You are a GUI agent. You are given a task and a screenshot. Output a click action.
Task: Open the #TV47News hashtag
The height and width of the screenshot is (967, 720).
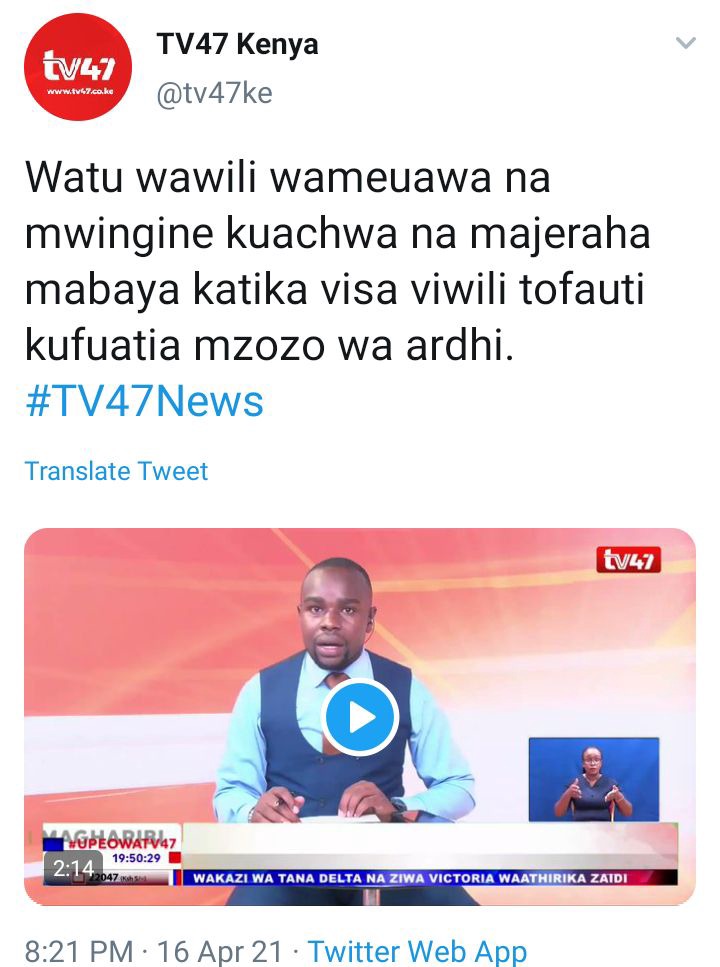point(144,401)
